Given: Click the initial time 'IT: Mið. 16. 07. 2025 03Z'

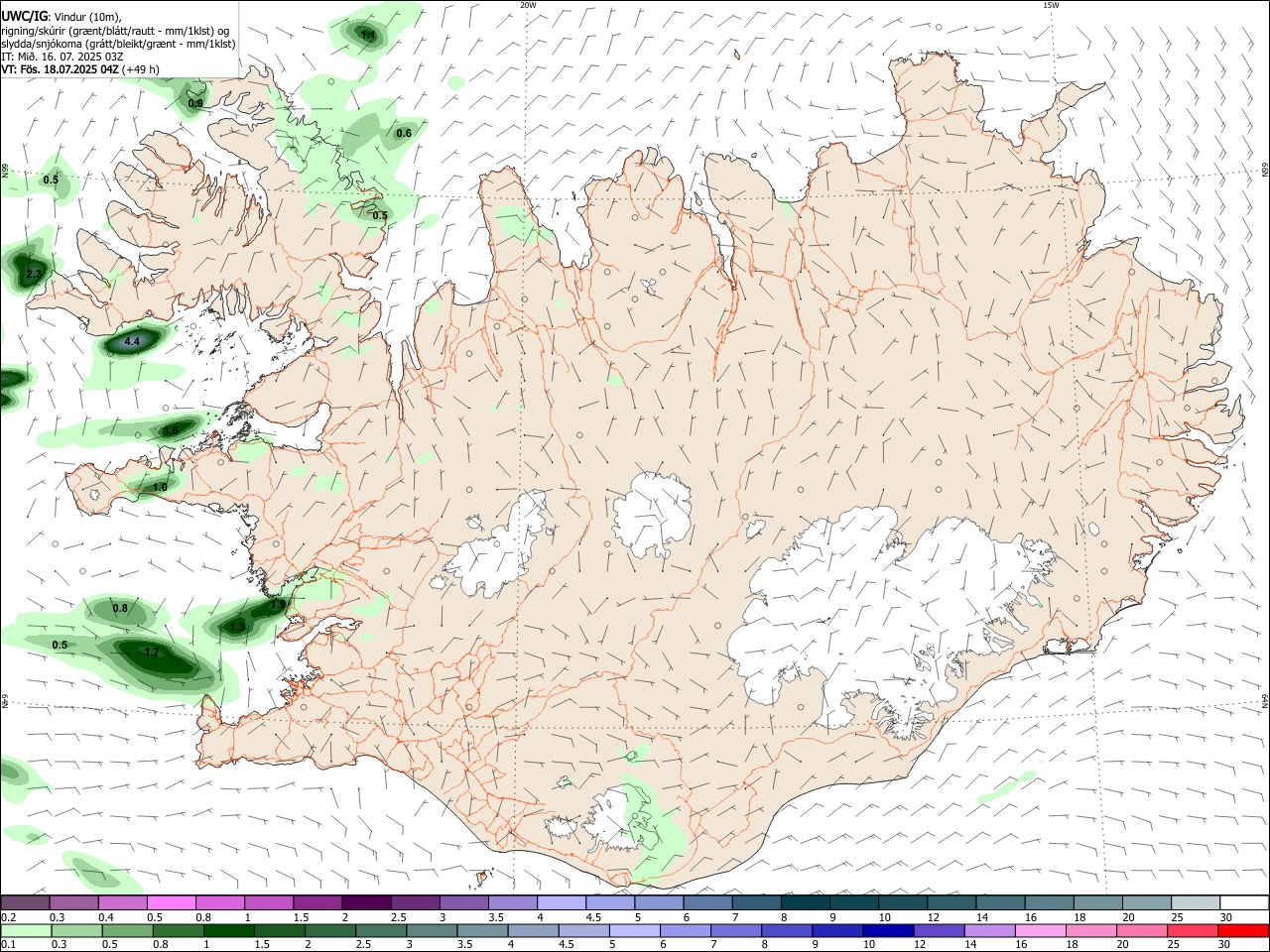Looking at the screenshot, I should tap(63, 56).
